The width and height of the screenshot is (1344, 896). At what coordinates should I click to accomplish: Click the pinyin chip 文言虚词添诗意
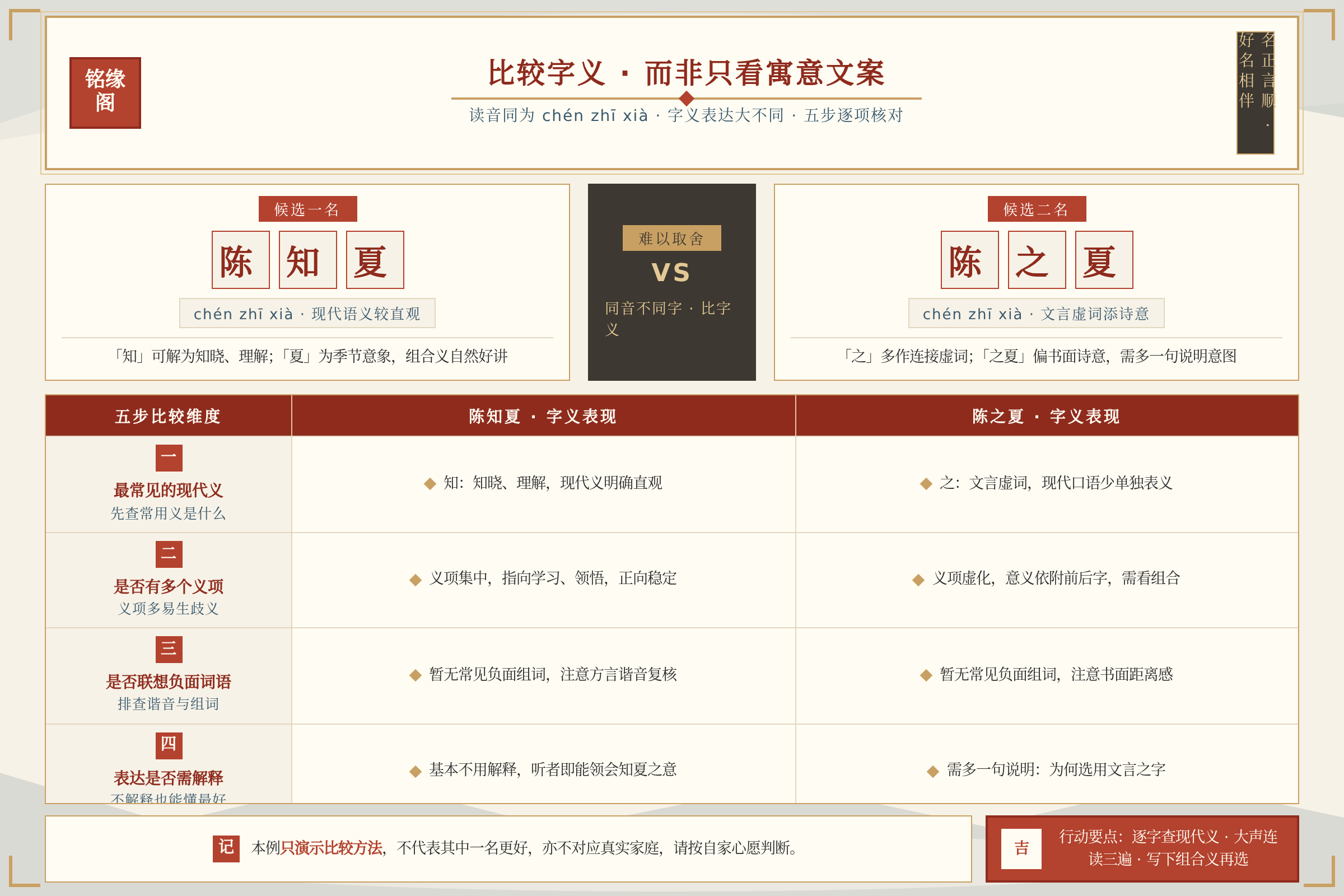1037,313
